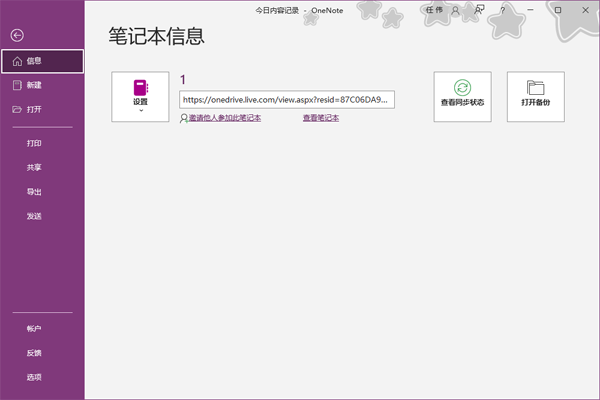The image size is (600, 400).
Task: Click the 邀请他人参加此笔记本 link
Action: 223,118
